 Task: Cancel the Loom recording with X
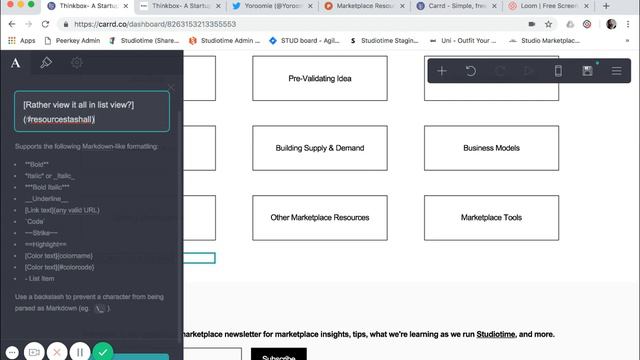(57, 352)
